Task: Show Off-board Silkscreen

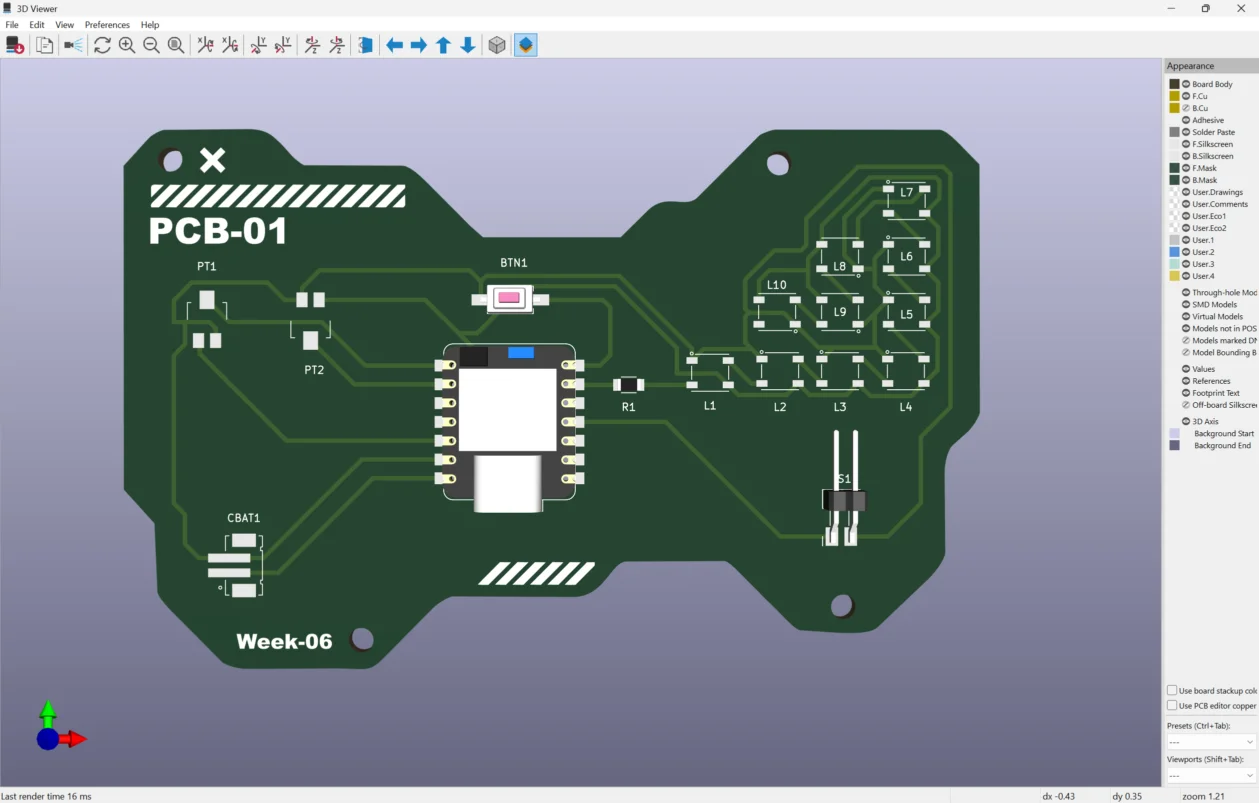Action: [x=1186, y=405]
